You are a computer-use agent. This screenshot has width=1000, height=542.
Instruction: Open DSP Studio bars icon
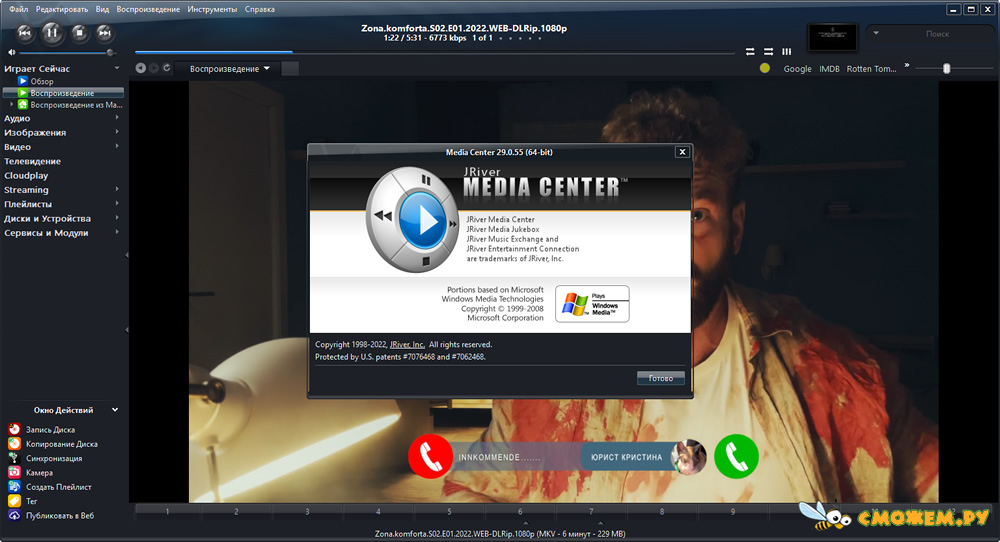pos(787,52)
